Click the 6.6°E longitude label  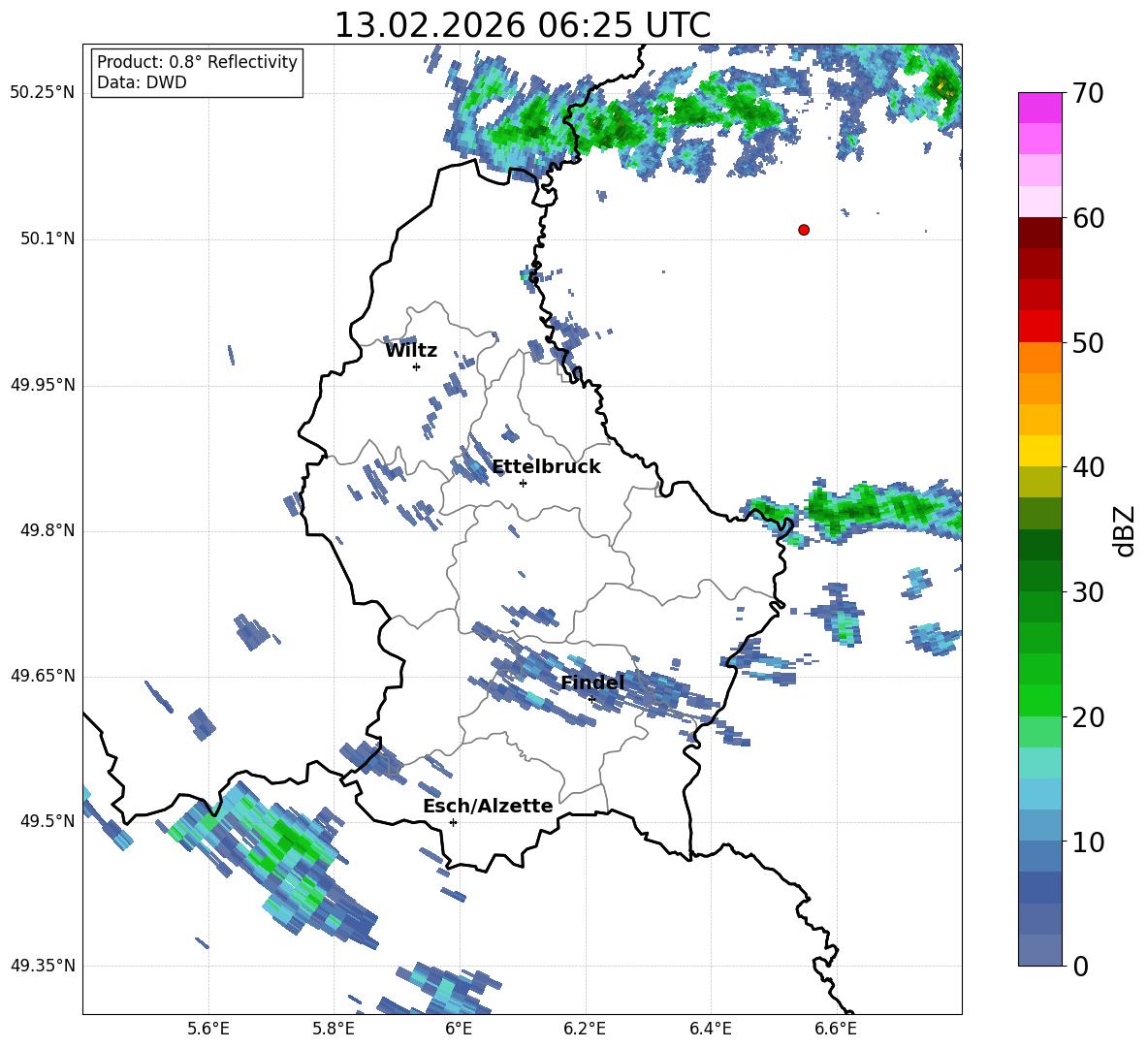pos(836,1029)
